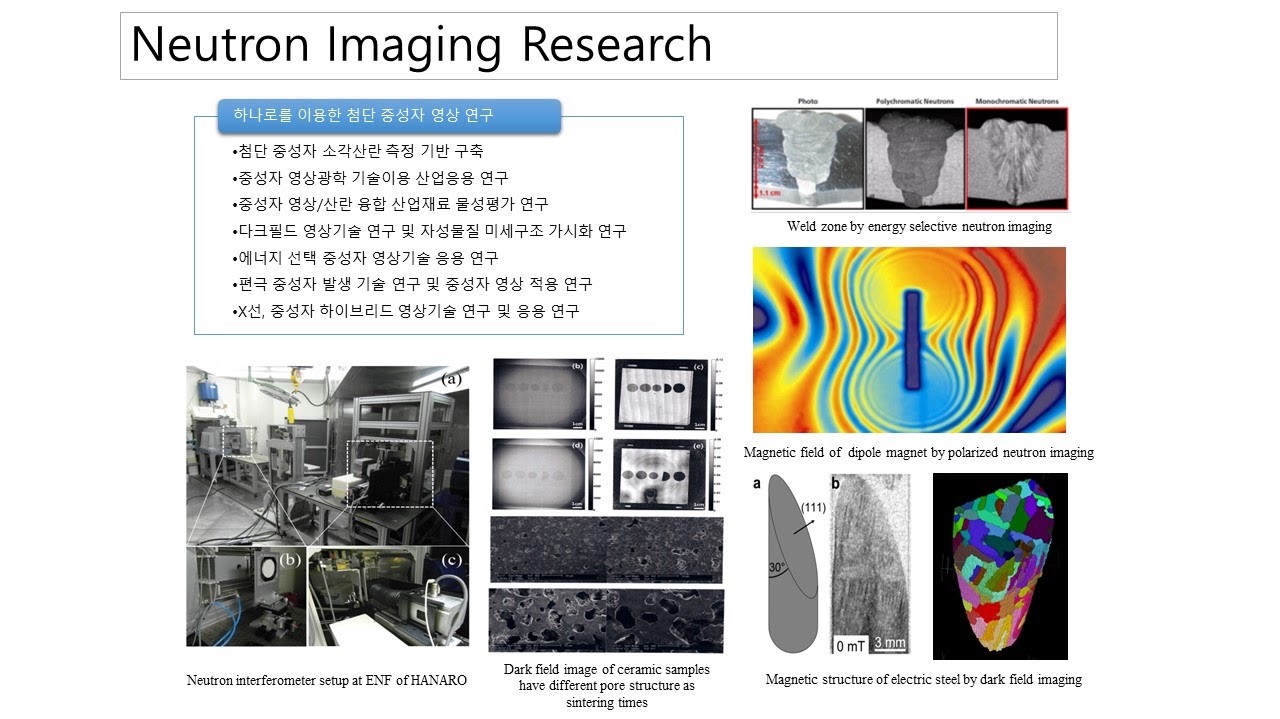Select lab photo inset labeled (c)
Image resolution: width=1280 pixels, height=719 pixels.
tap(388, 595)
